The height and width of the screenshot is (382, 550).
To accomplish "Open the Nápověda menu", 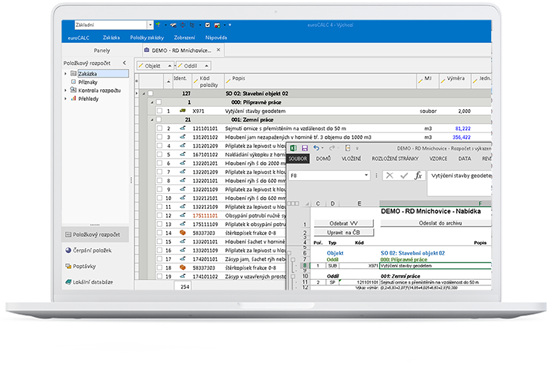I will click(216, 38).
